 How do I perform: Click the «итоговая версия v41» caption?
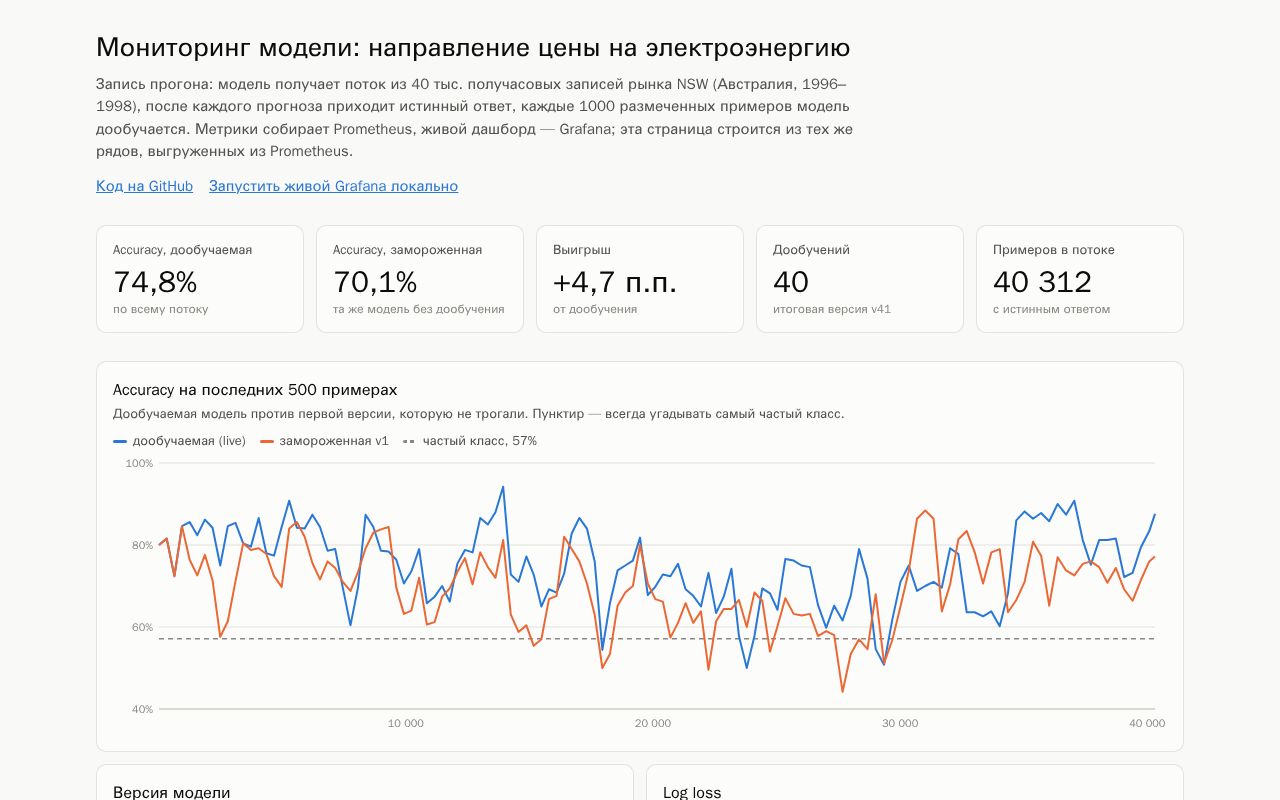click(x=832, y=309)
